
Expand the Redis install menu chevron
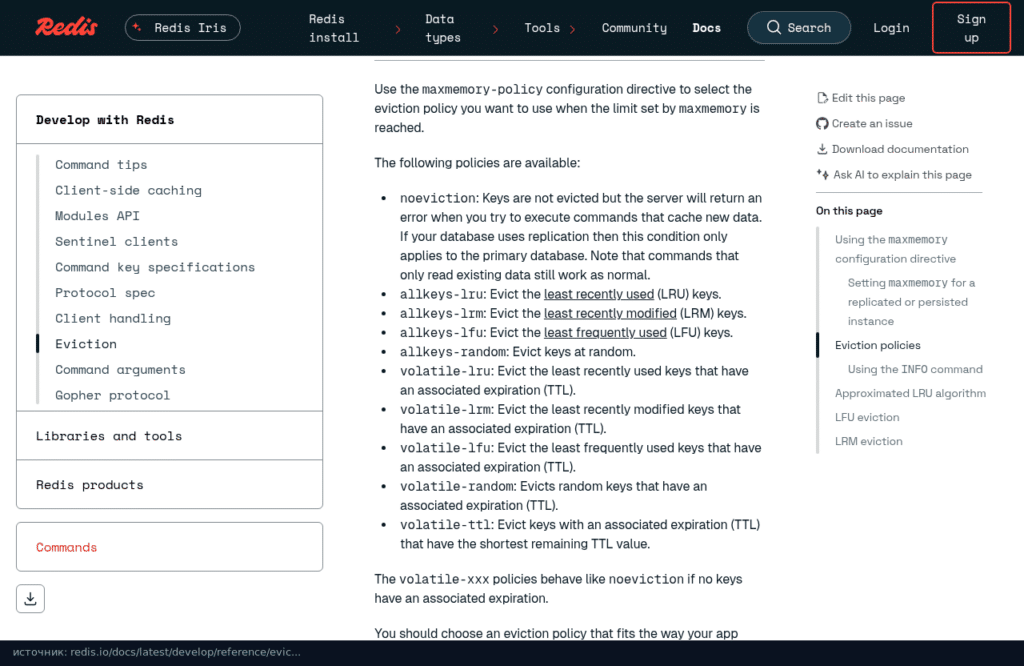[398, 29]
